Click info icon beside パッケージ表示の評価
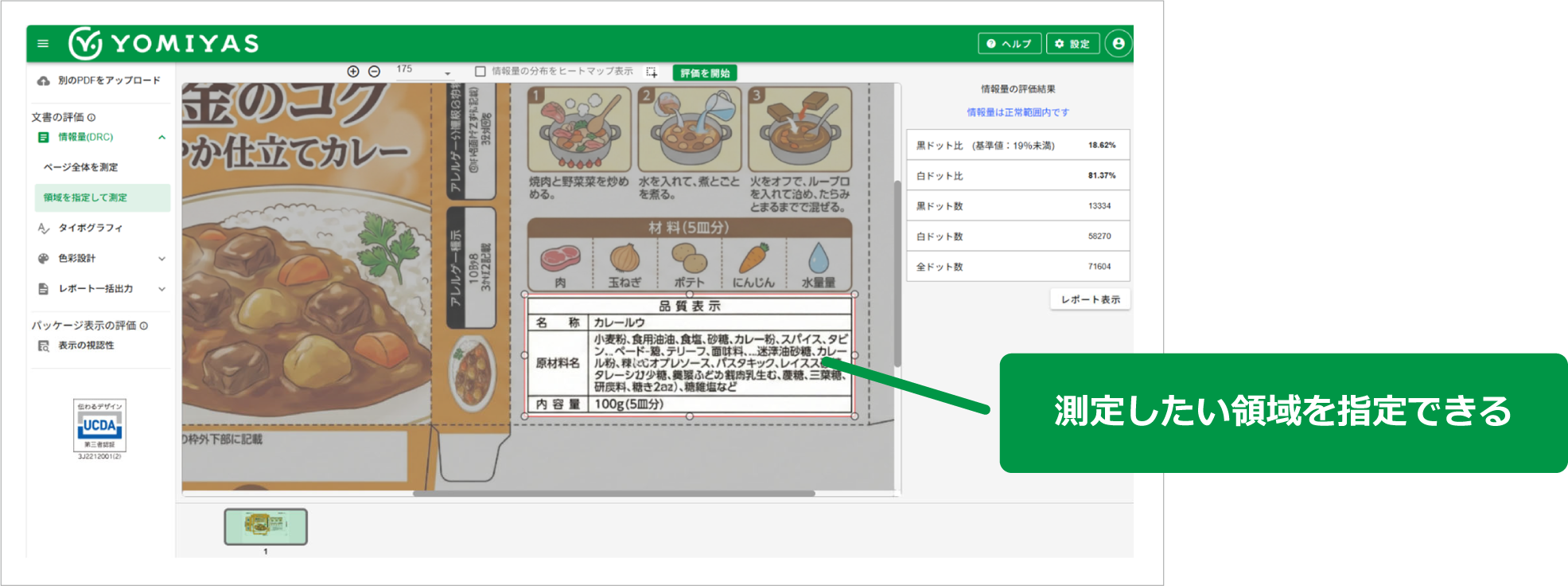 tap(144, 326)
